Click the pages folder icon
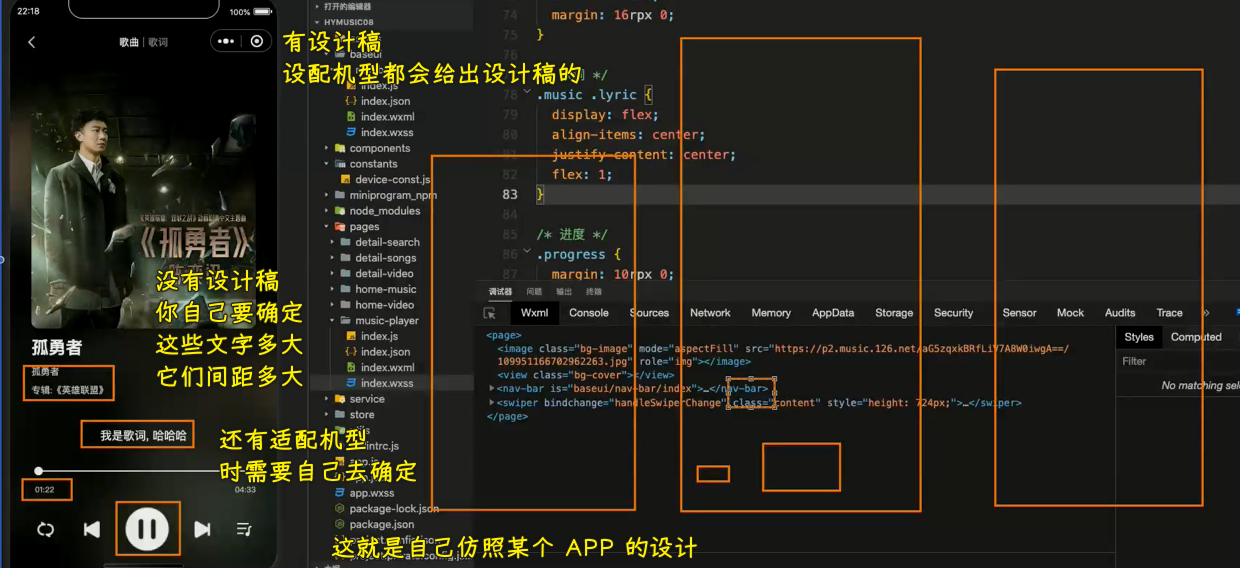The height and width of the screenshot is (568, 1240). 340,227
